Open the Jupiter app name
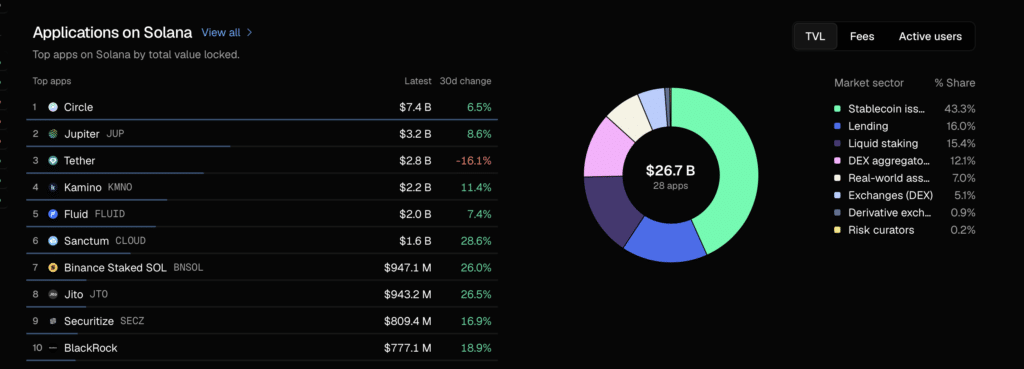 pos(82,134)
